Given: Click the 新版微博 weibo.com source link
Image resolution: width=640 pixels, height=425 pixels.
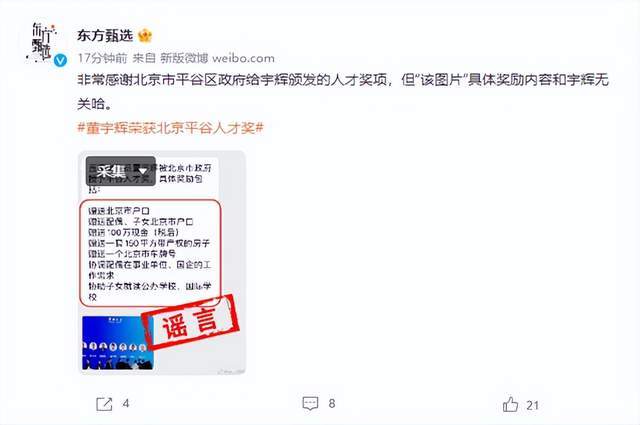Looking at the screenshot, I should (217, 58).
